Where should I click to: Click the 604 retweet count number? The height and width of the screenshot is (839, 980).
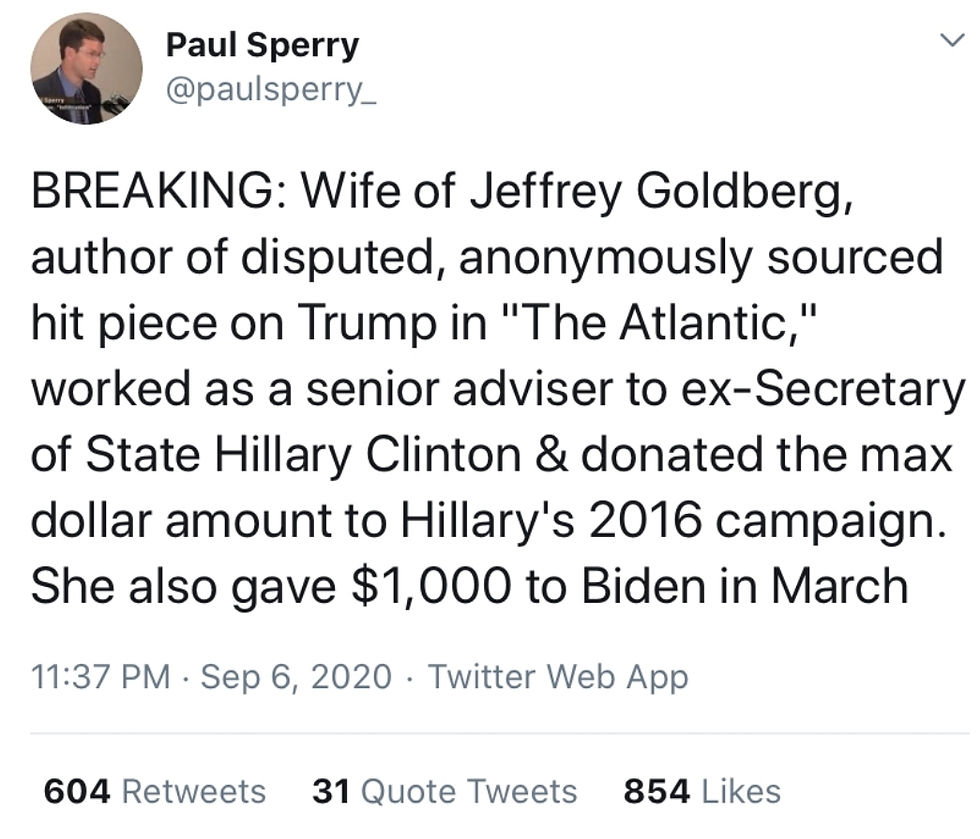click(76, 792)
